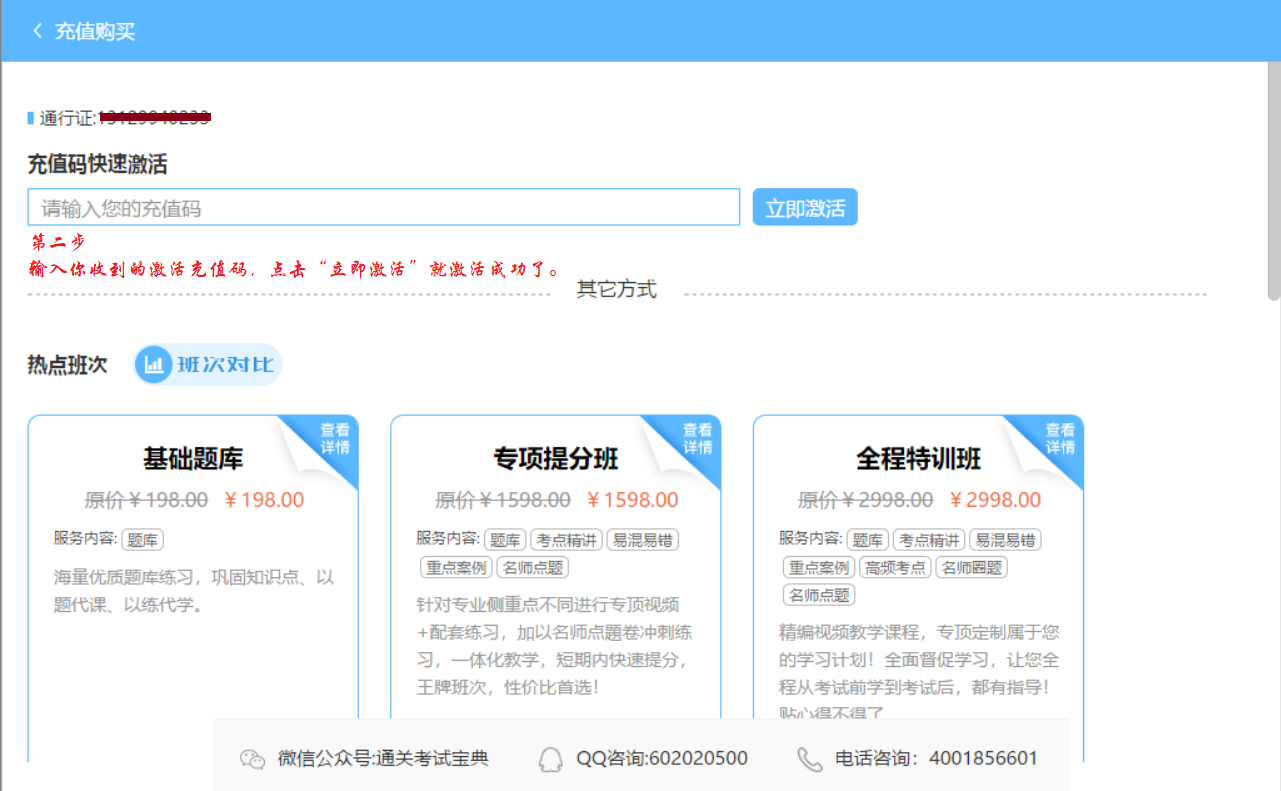Image resolution: width=1281 pixels, height=791 pixels.
Task: Open 查看详情 corner on 专项提分班 card
Action: (698, 439)
